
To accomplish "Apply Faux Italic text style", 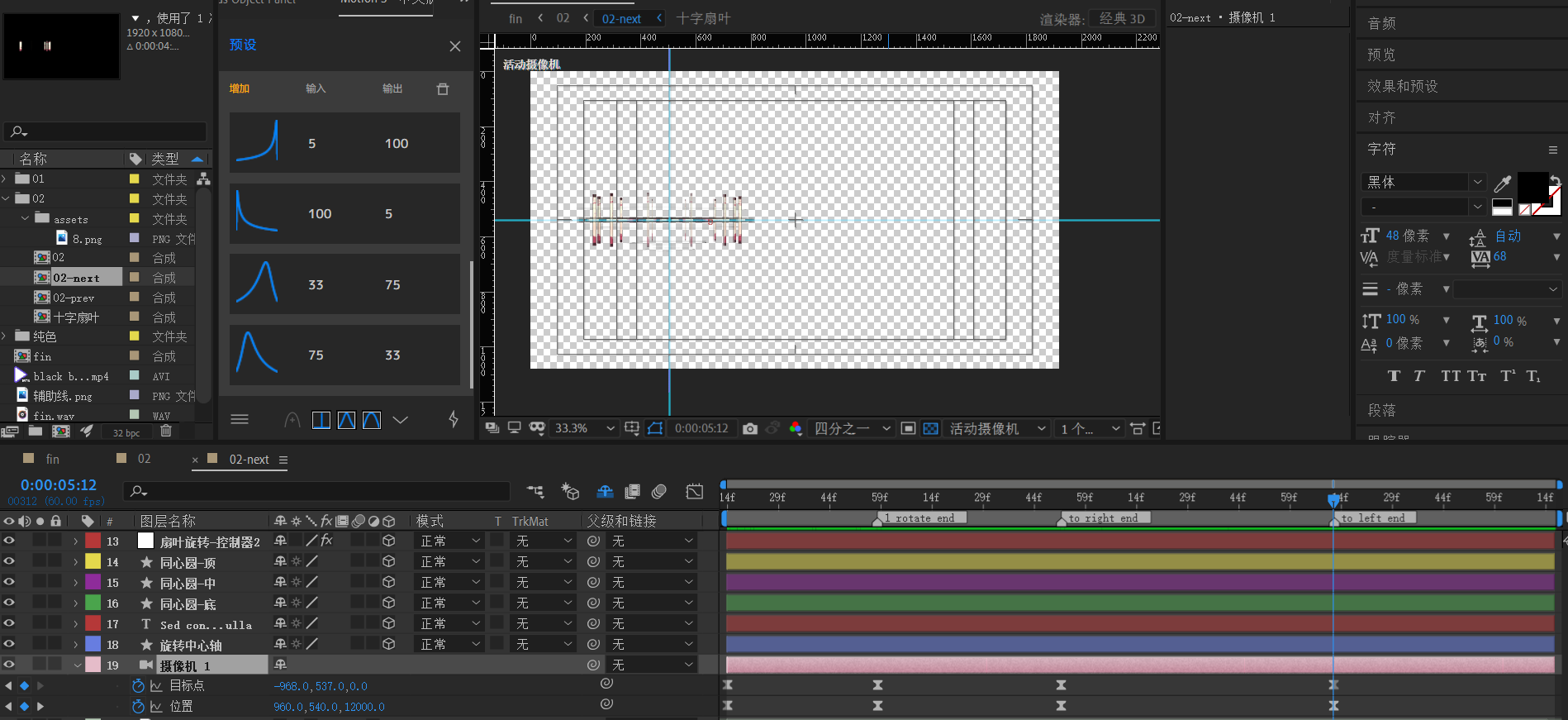I will (x=1419, y=376).
